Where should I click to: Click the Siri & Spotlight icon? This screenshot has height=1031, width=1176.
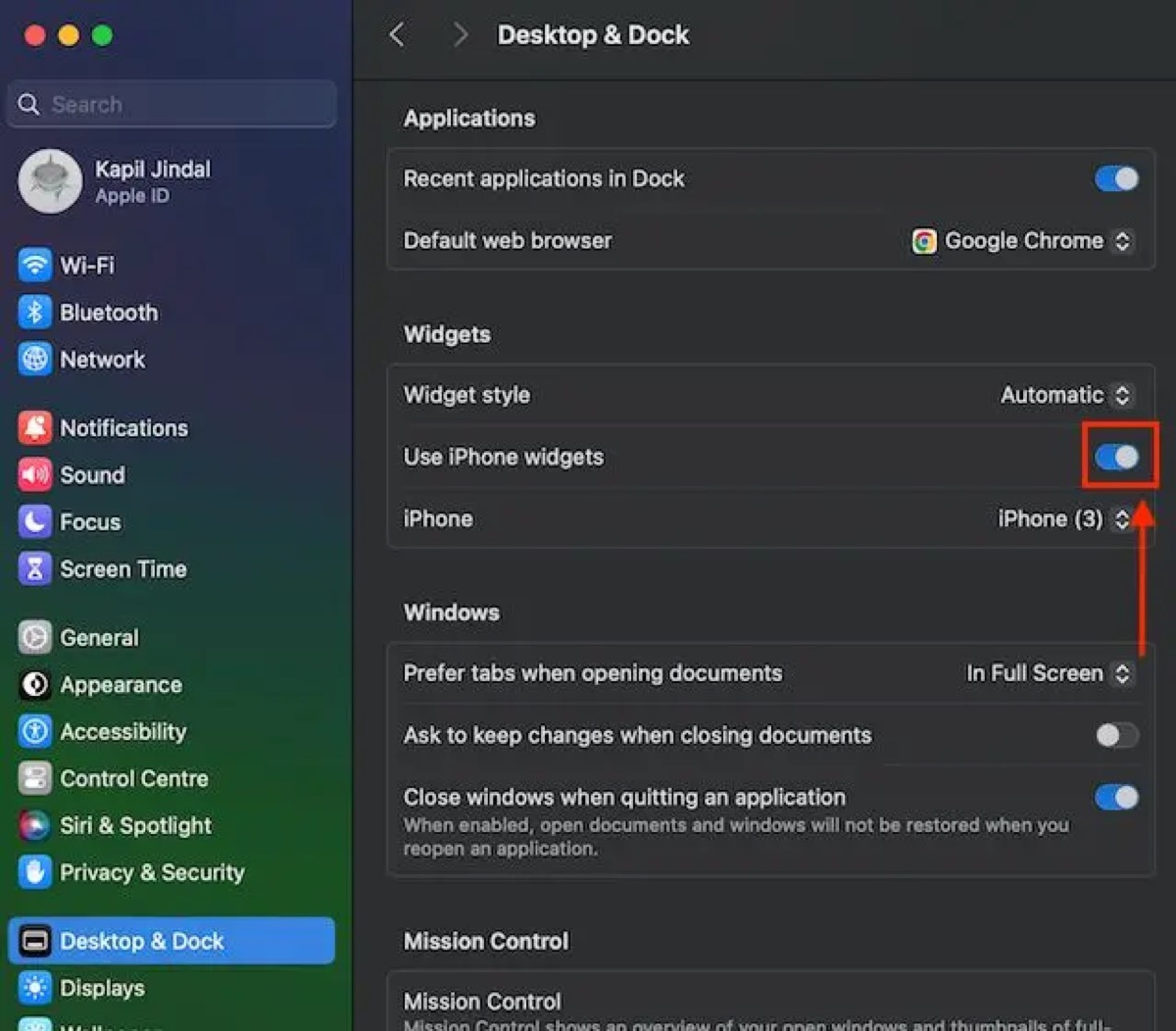(x=35, y=825)
